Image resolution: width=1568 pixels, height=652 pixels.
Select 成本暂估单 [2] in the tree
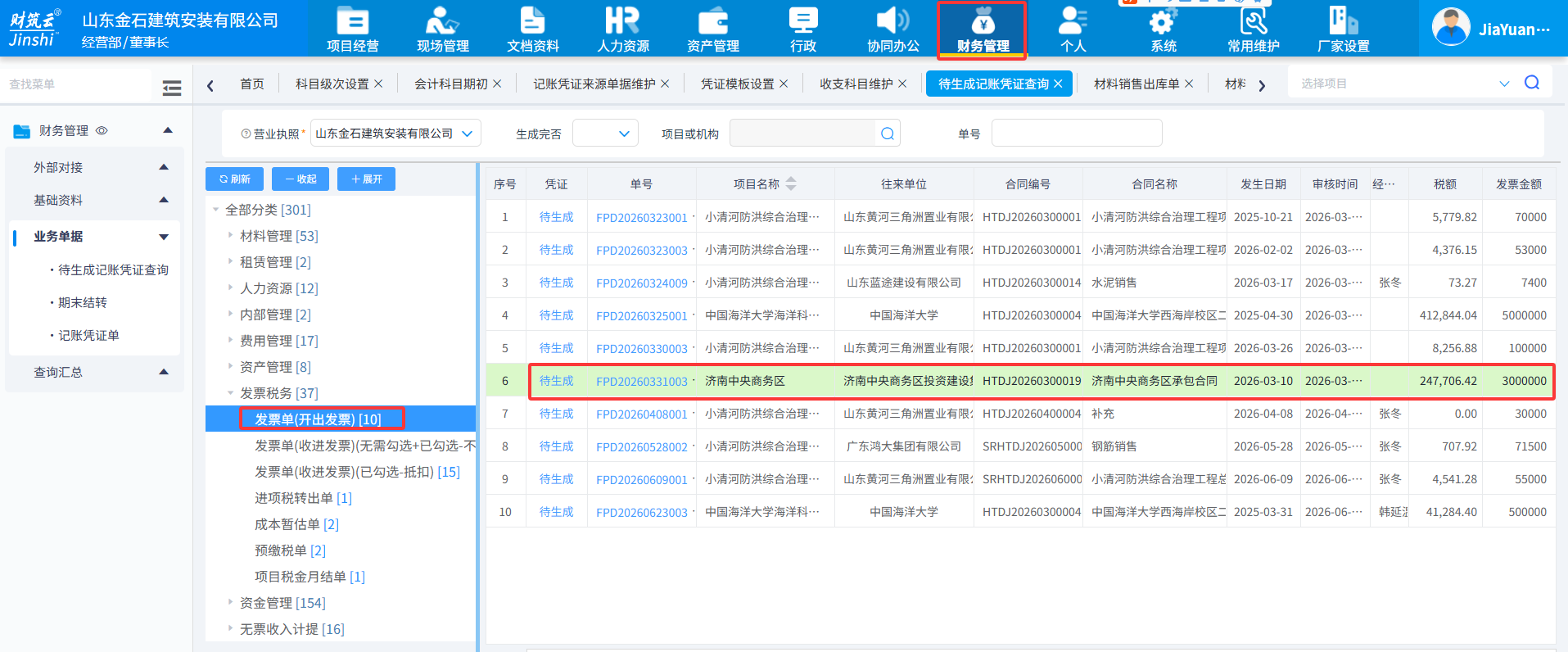296,524
